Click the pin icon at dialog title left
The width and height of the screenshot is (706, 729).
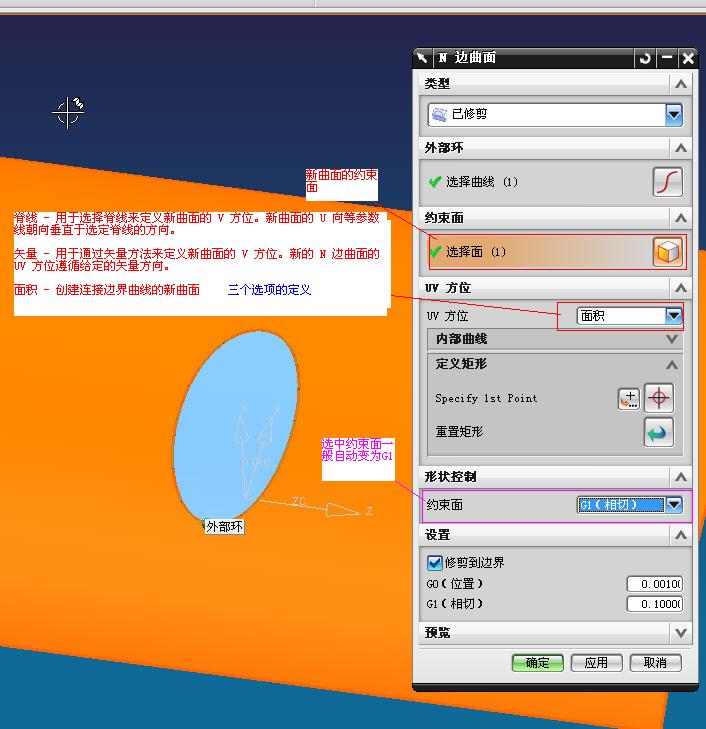tap(422, 58)
